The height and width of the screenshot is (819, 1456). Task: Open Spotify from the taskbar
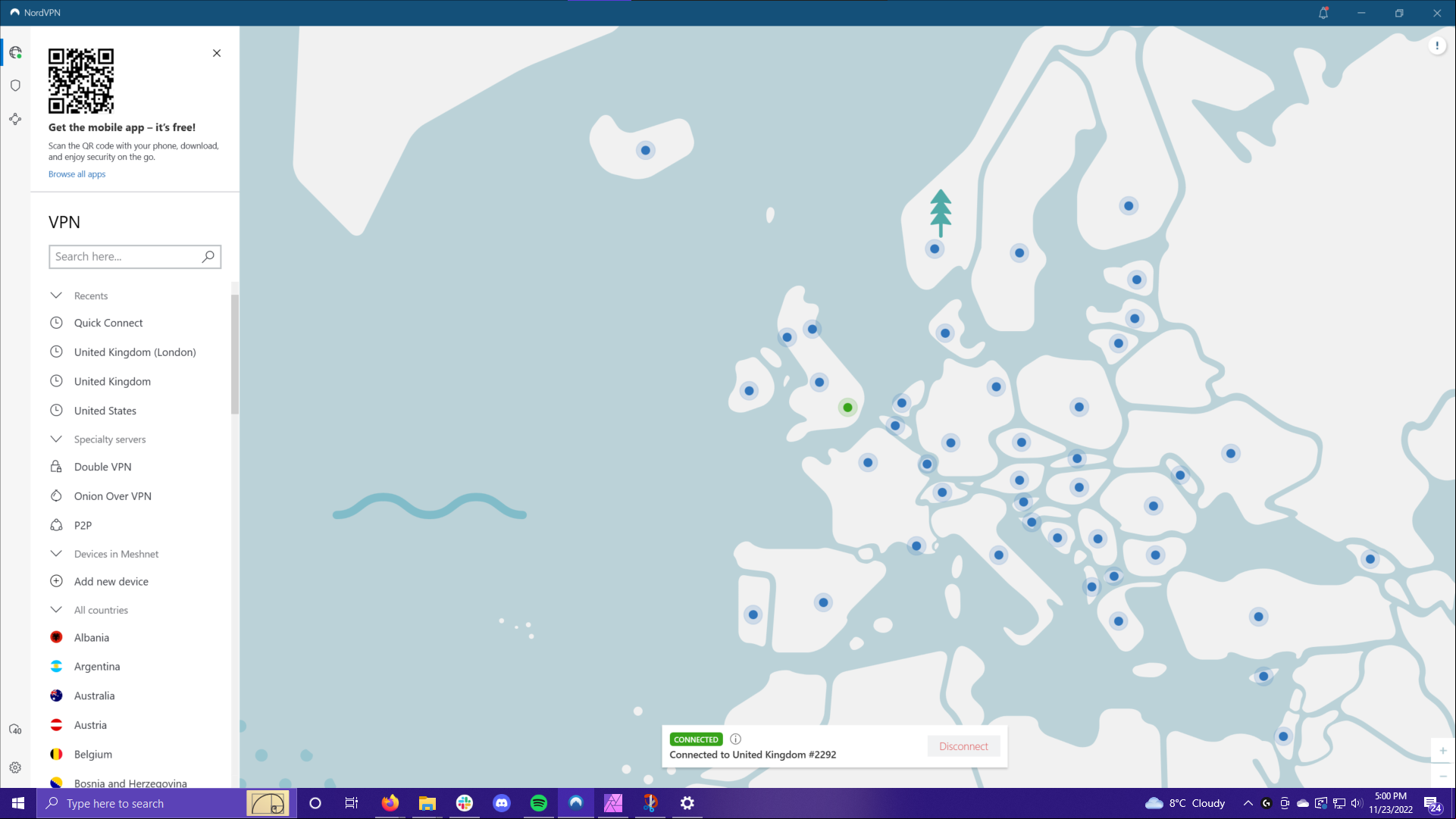pos(538,803)
